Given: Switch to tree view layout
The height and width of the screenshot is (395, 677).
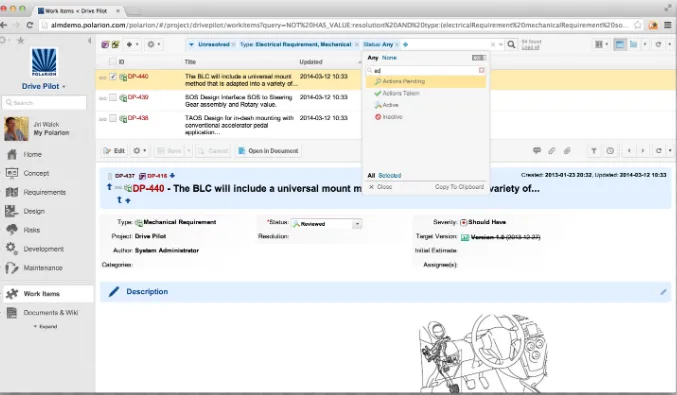Looking at the screenshot, I should pyautogui.click(x=633, y=44).
